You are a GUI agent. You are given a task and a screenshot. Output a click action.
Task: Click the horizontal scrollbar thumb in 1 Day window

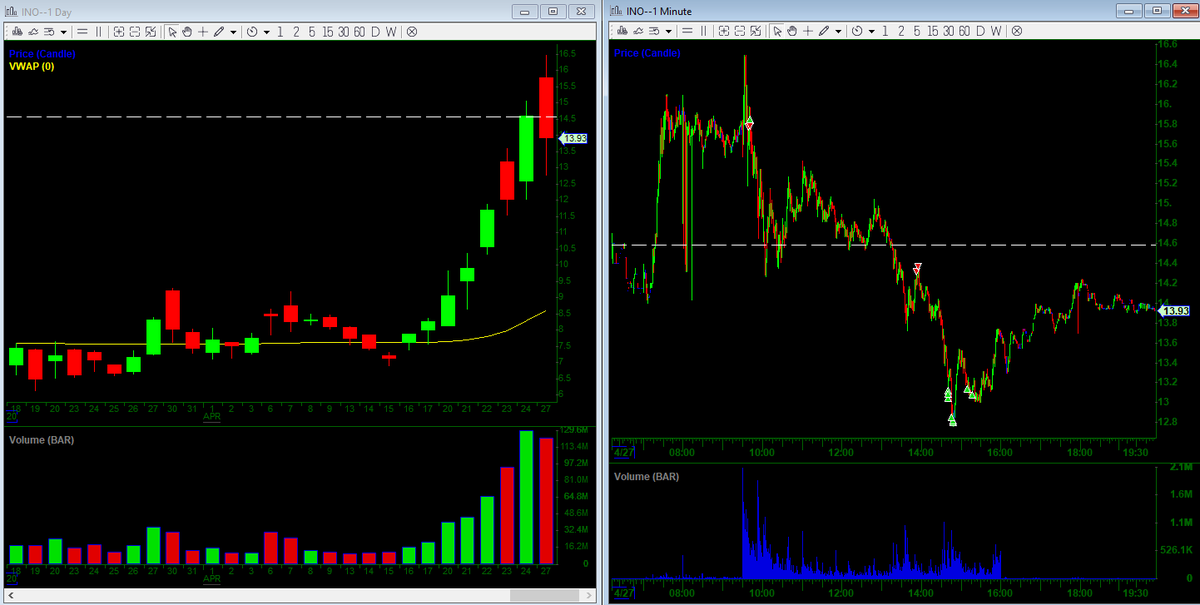[544, 596]
